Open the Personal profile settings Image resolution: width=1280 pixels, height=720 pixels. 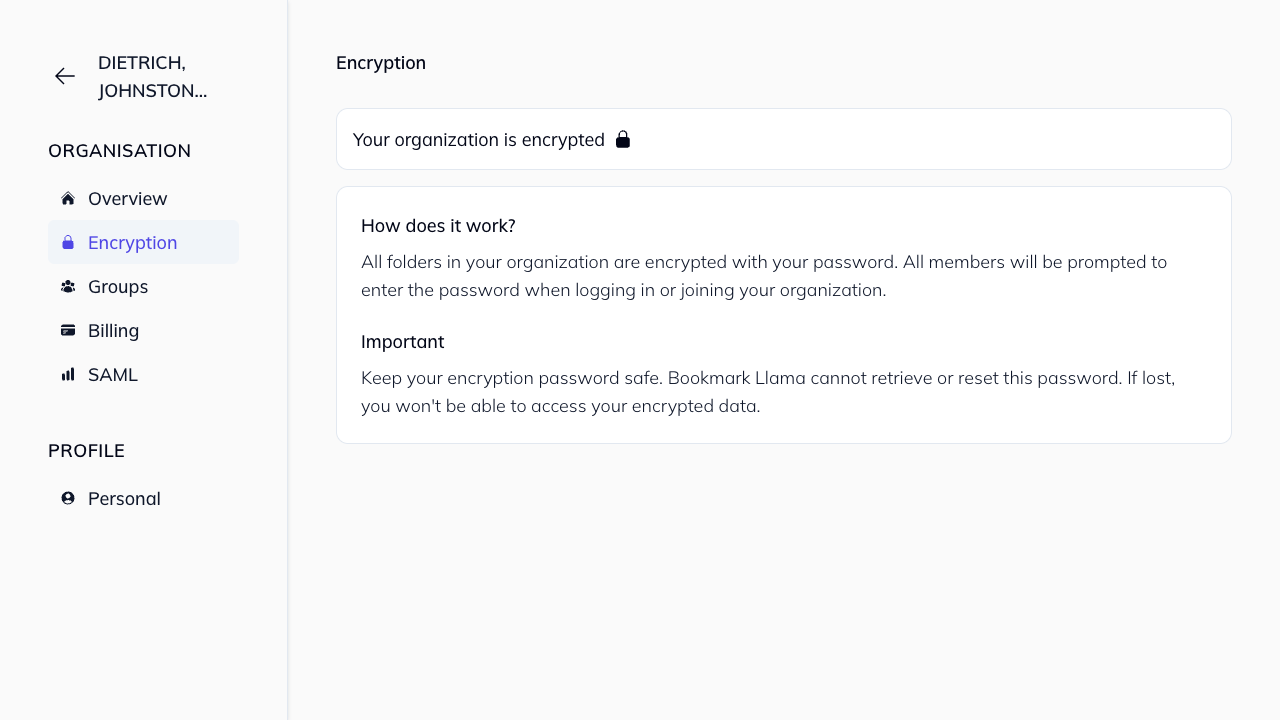(124, 498)
